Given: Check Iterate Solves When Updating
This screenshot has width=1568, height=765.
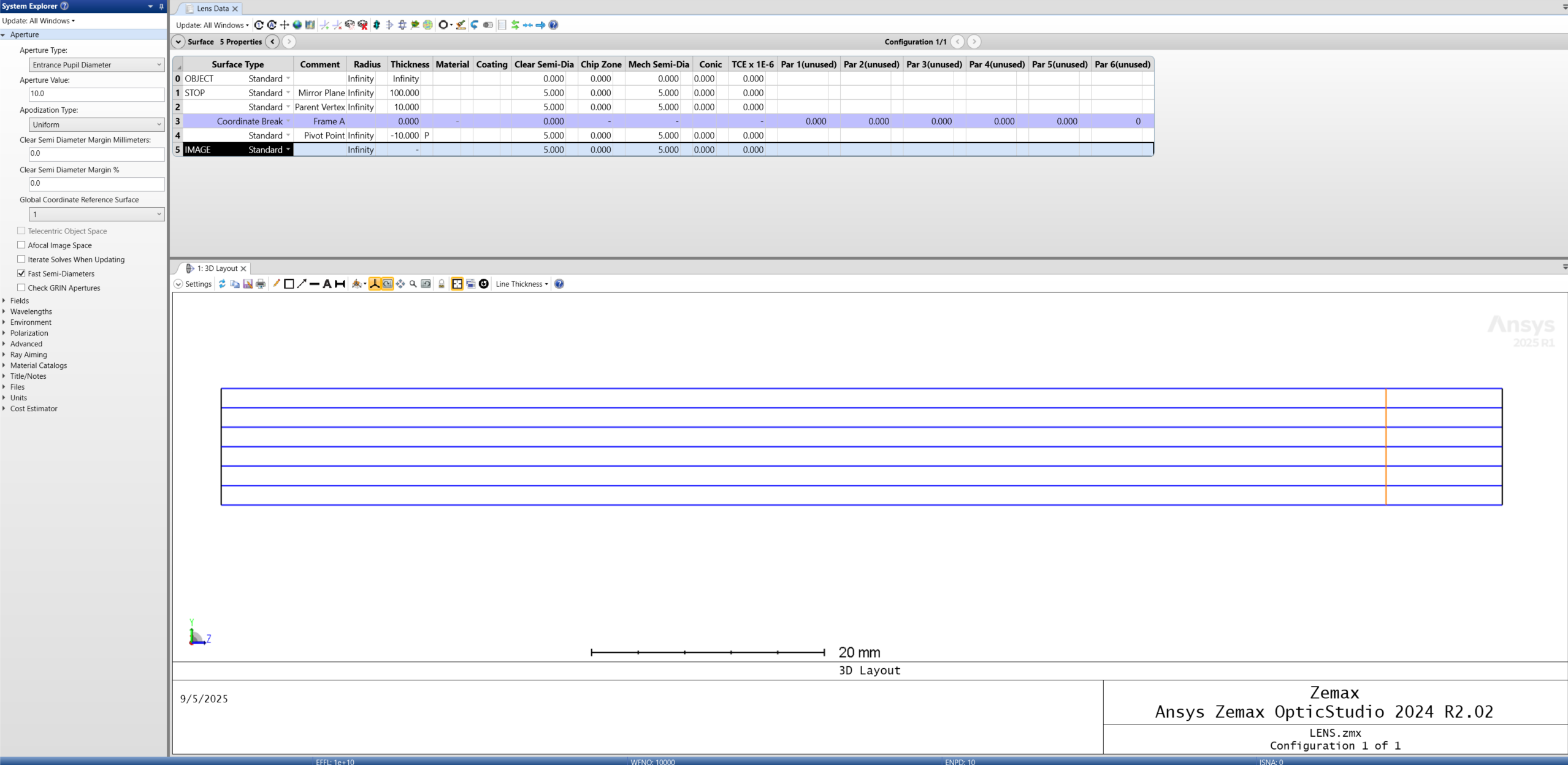Looking at the screenshot, I should (x=21, y=259).
